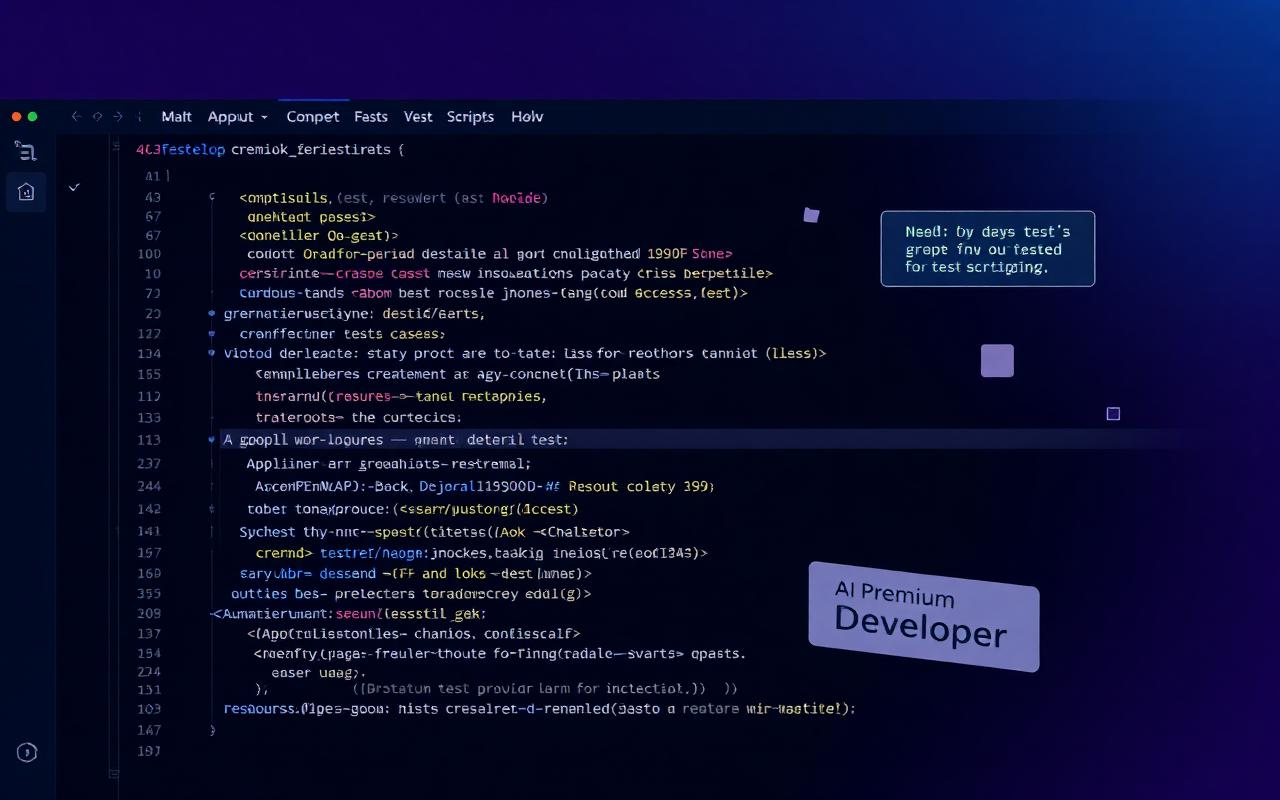Go back with the left arrow icon
The width and height of the screenshot is (1280, 800).
click(x=76, y=117)
